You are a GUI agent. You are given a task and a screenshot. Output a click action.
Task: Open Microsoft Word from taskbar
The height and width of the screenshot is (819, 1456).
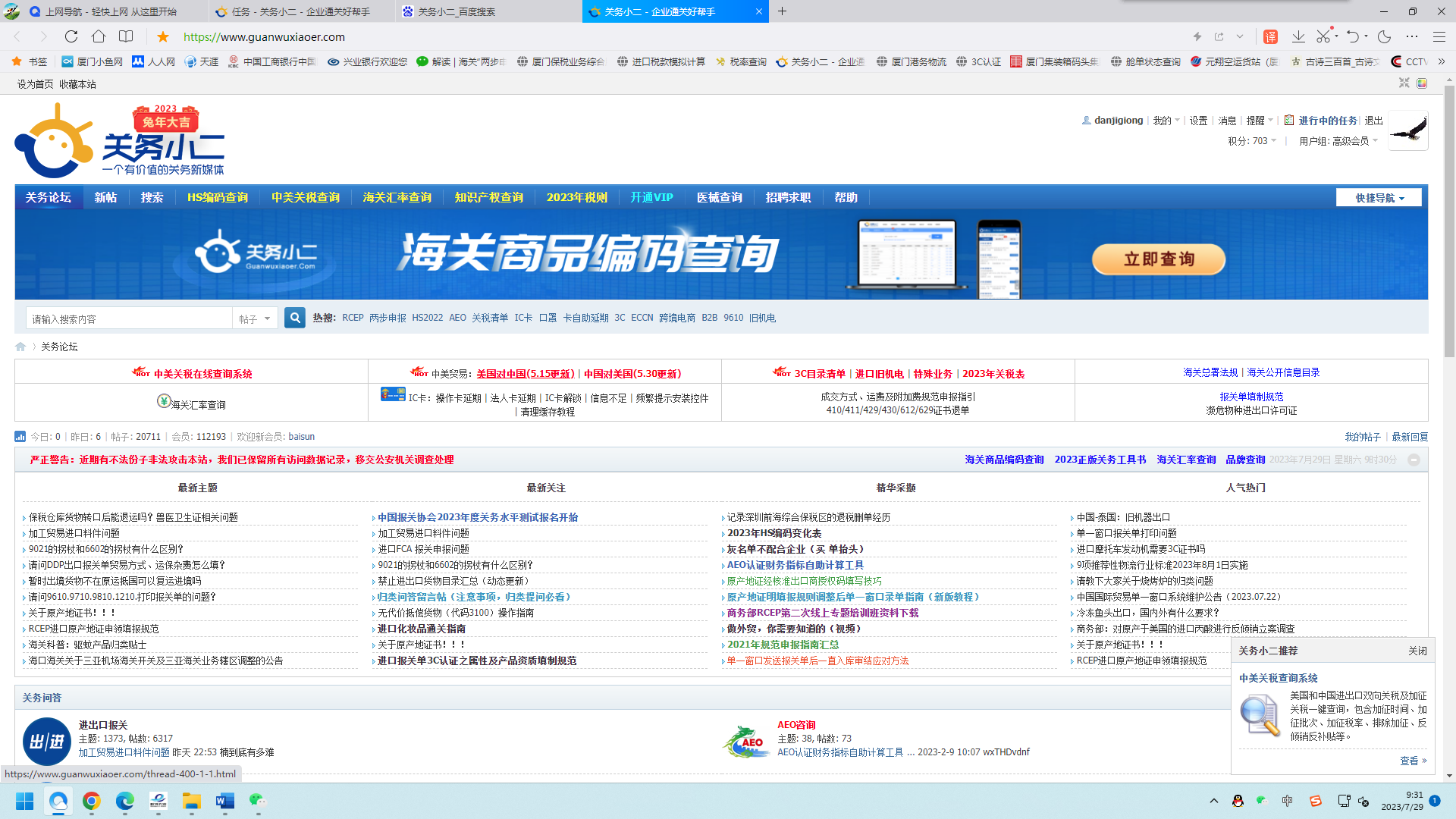pos(225,801)
